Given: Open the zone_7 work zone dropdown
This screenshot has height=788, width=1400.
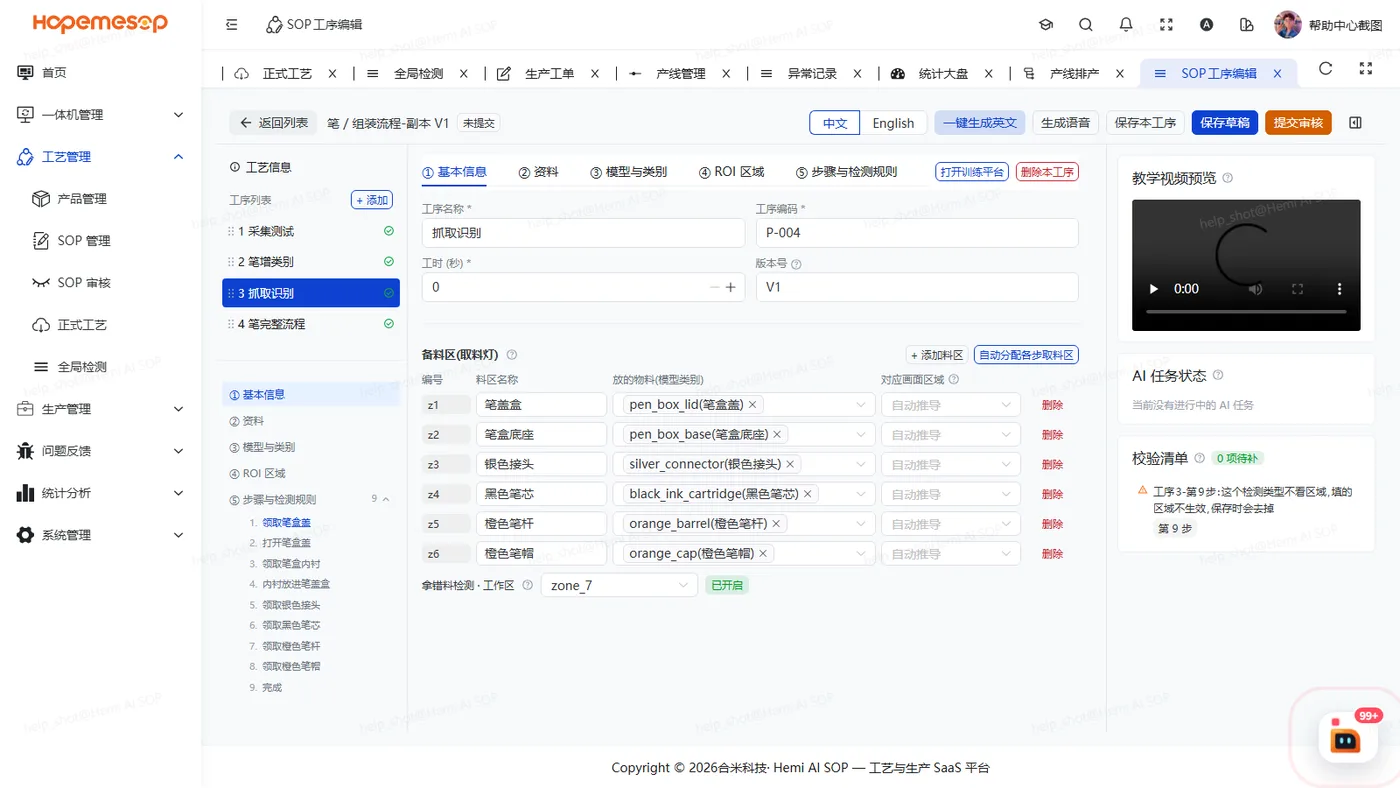Looking at the screenshot, I should [619, 585].
